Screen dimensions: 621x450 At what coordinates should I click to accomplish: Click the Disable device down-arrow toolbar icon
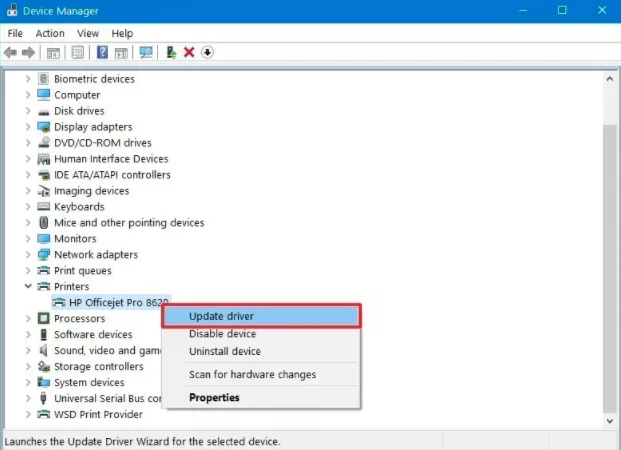(x=207, y=52)
